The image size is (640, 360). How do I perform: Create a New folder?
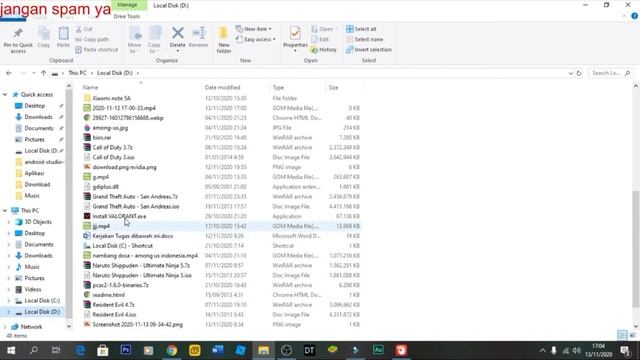[x=224, y=40]
